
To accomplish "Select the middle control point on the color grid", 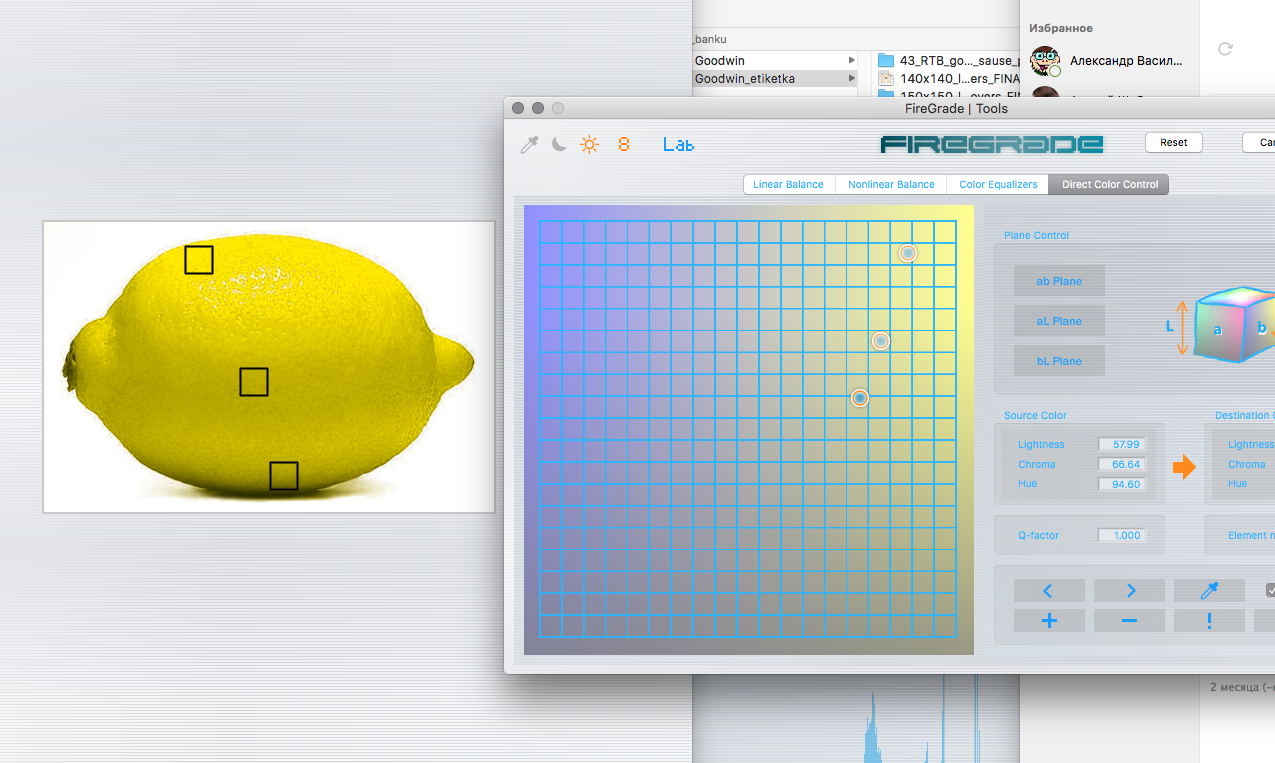I will 881,341.
